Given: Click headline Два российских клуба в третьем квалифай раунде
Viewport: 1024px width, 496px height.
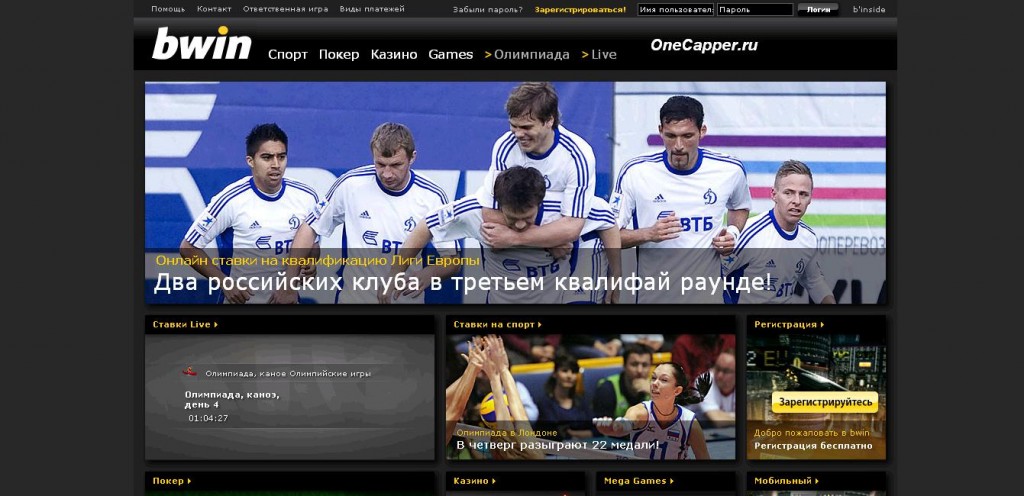Looking at the screenshot, I should 462,283.
